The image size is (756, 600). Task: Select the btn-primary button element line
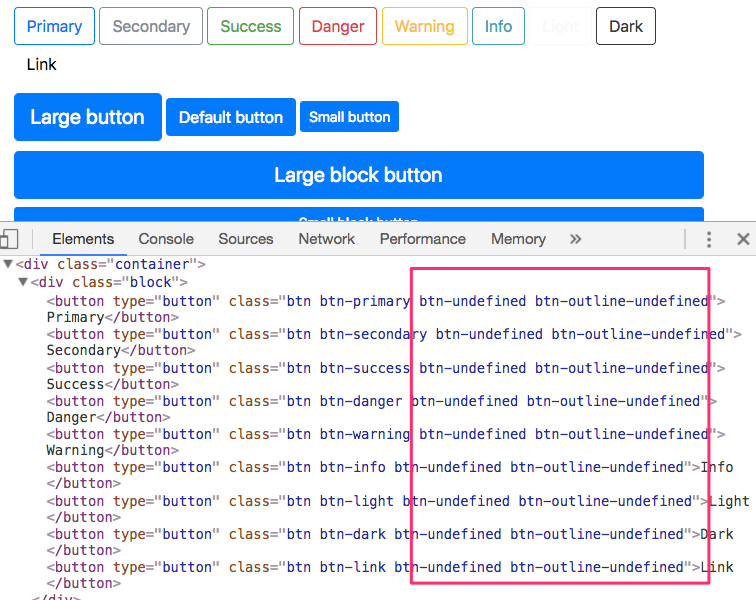click(x=386, y=301)
